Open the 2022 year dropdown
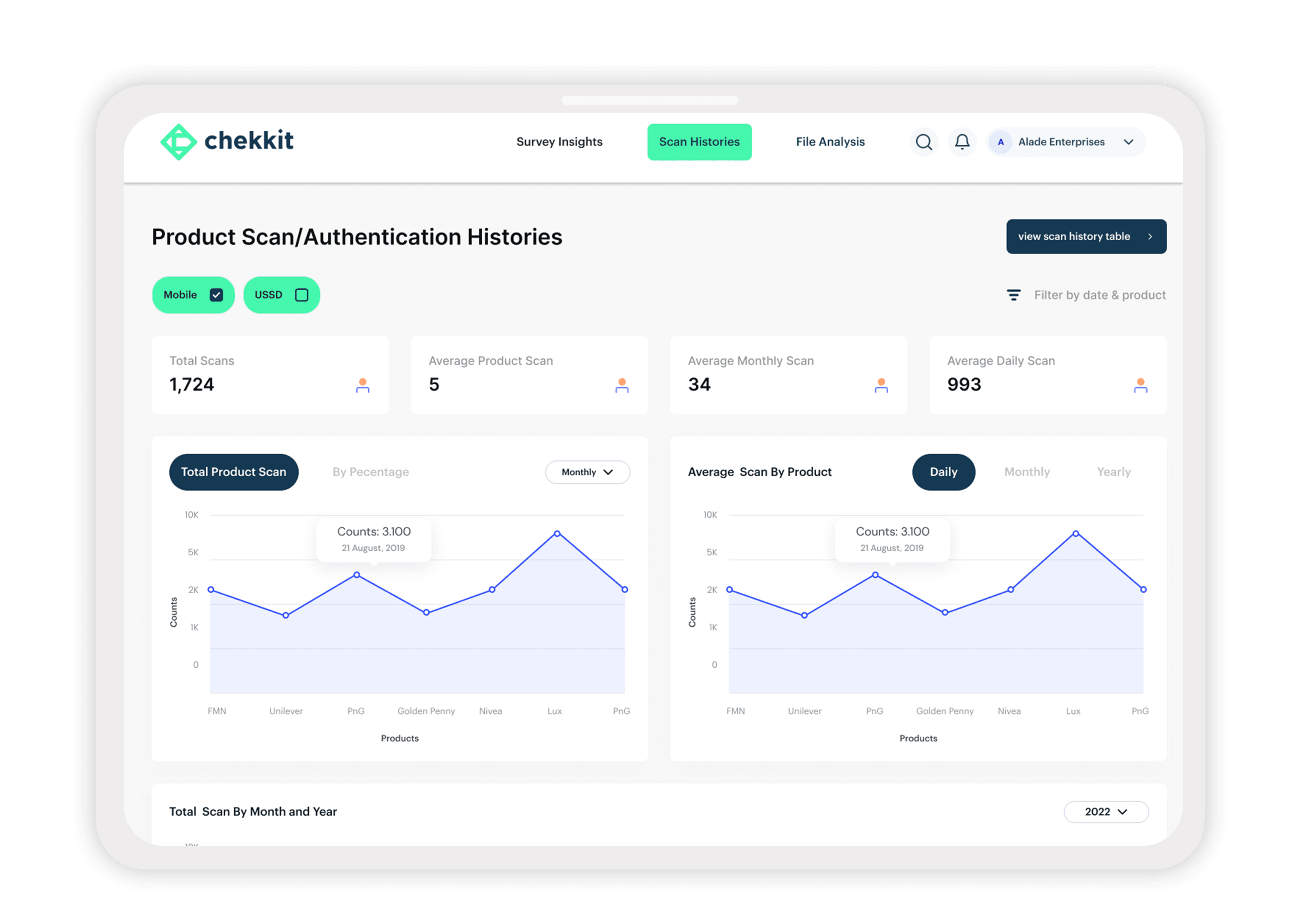The image size is (1300, 924). click(1105, 811)
